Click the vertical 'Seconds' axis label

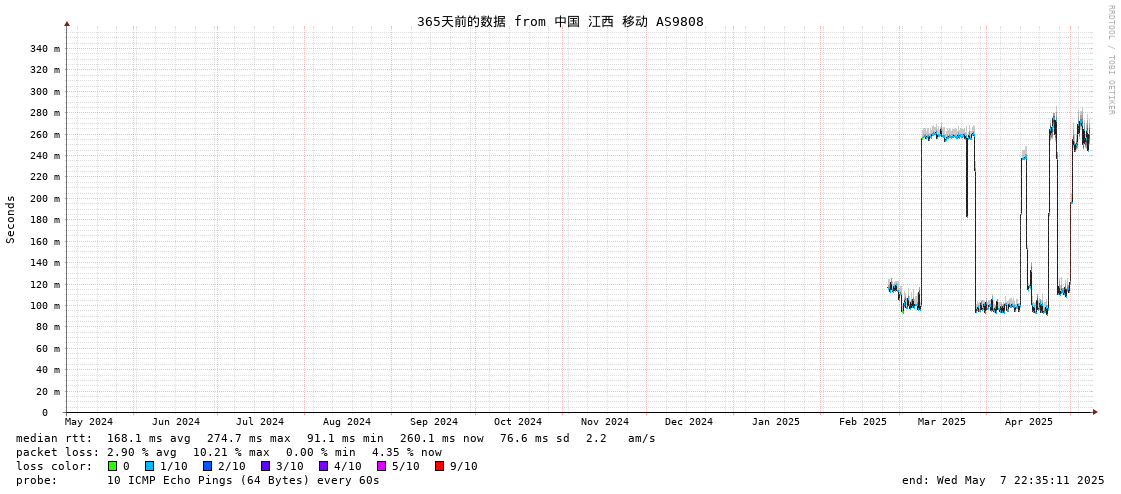11,219
